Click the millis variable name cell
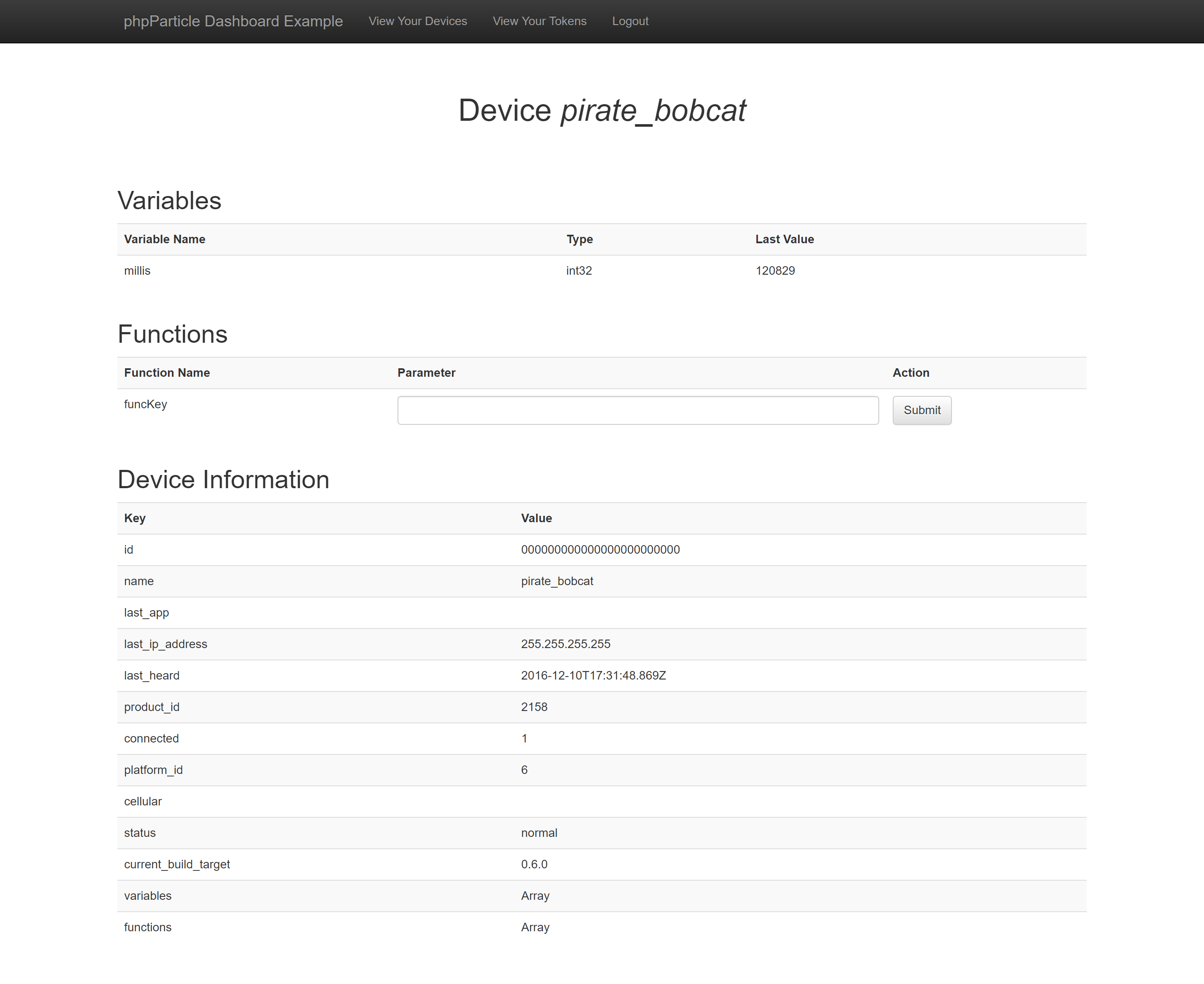Viewport: 1204px width, 984px height. pyautogui.click(x=137, y=270)
